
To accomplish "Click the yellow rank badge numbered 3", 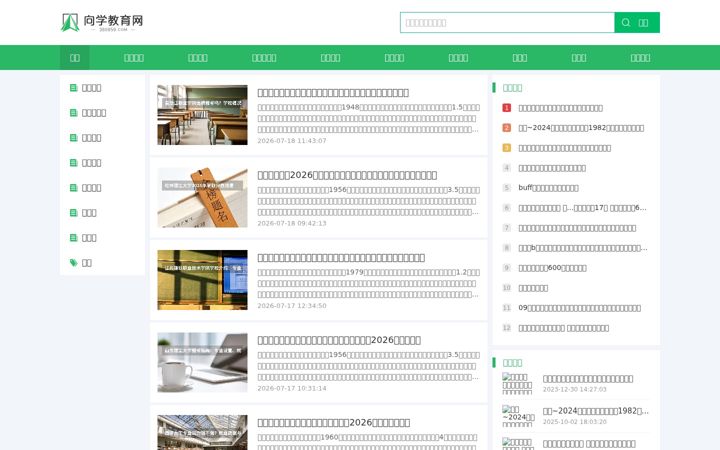I will click(x=506, y=148).
